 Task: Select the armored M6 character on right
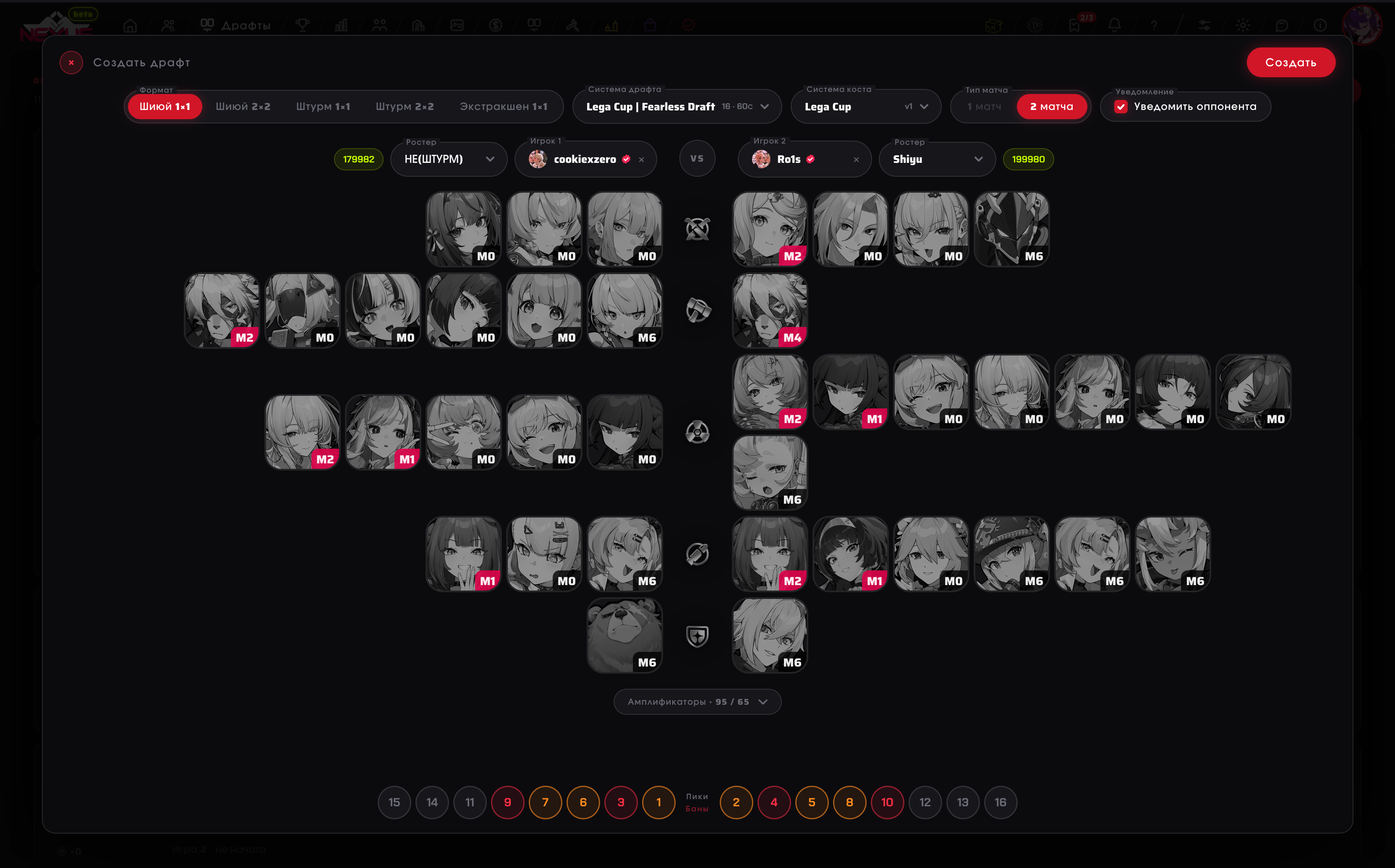coord(1011,229)
